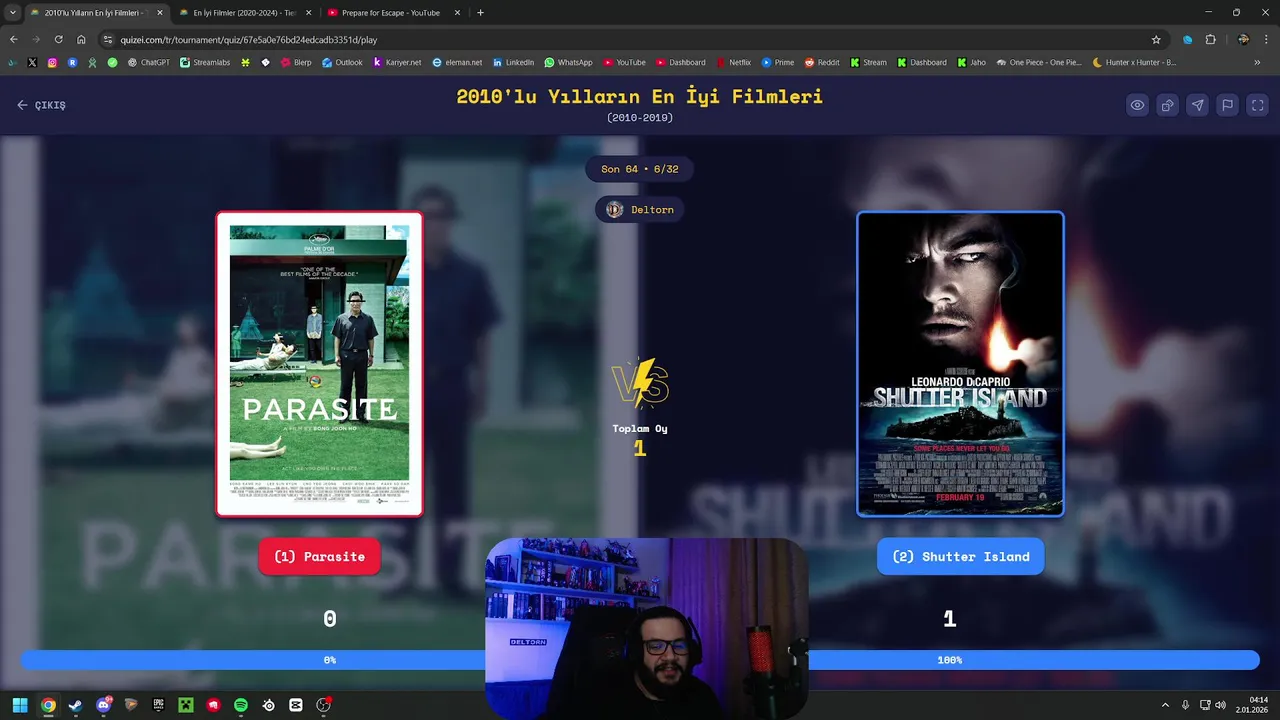Open the browser extensions puzzle icon
This screenshot has height=720, width=1280.
click(1211, 40)
